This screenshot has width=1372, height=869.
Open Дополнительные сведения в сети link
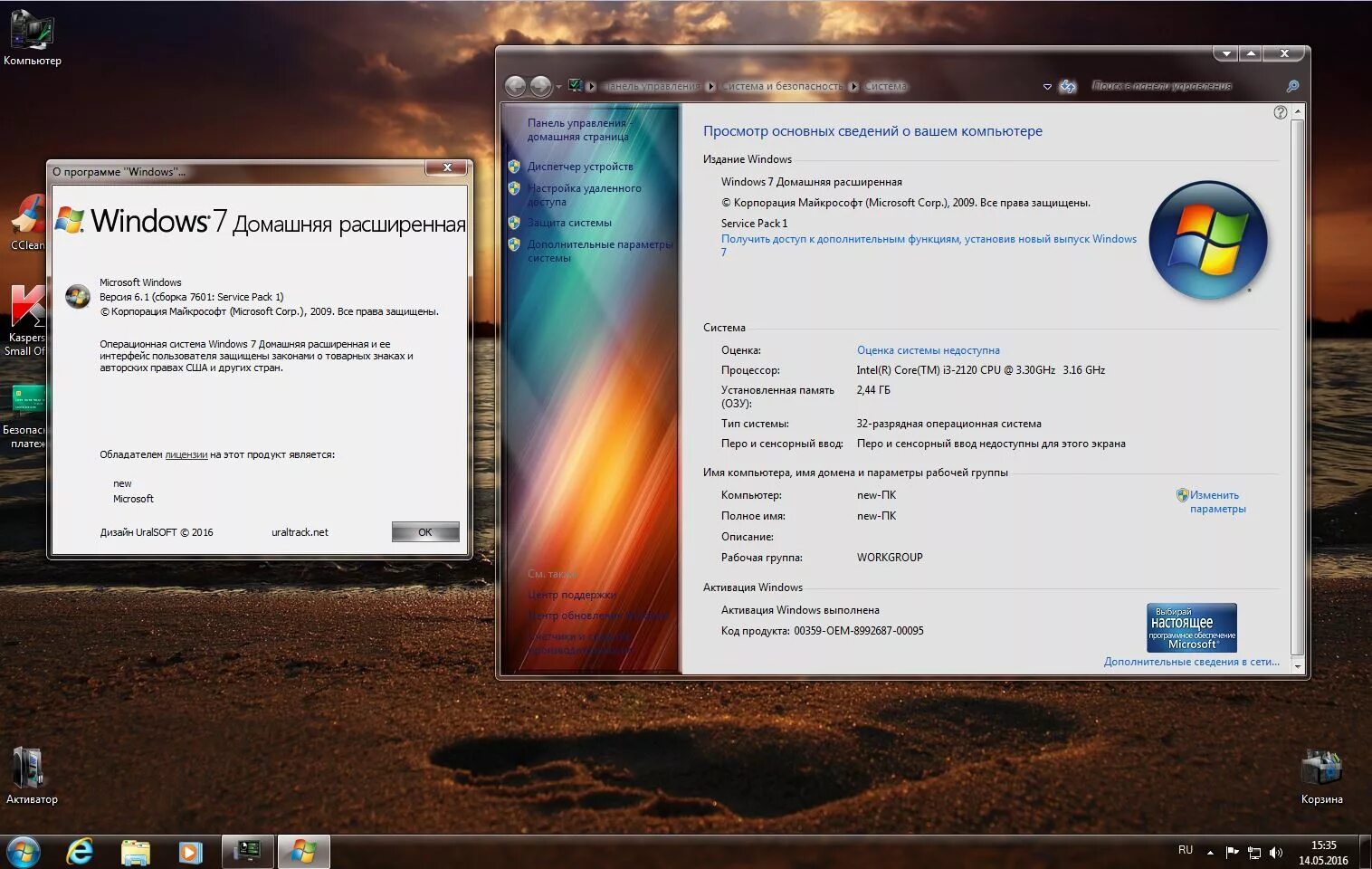click(1191, 662)
